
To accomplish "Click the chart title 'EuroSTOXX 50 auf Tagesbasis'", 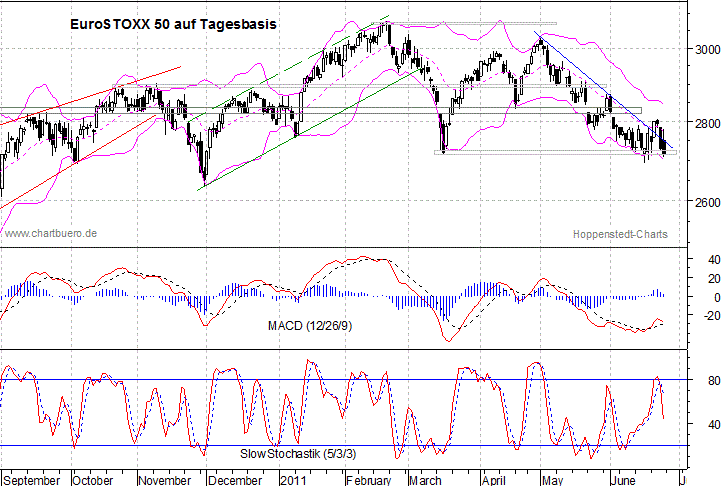I will pyautogui.click(x=173, y=24).
